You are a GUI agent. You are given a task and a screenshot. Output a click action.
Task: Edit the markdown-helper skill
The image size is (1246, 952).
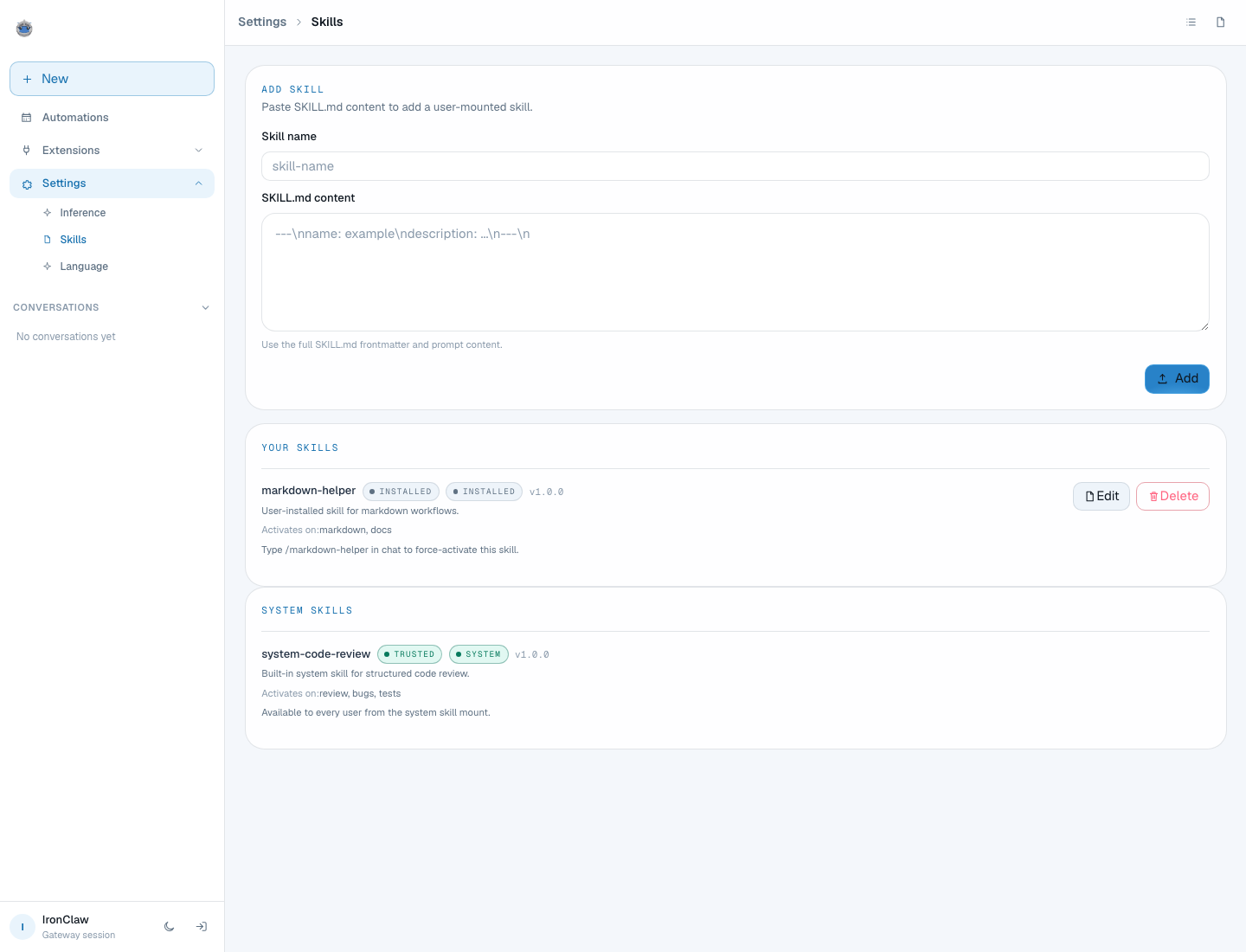1101,496
